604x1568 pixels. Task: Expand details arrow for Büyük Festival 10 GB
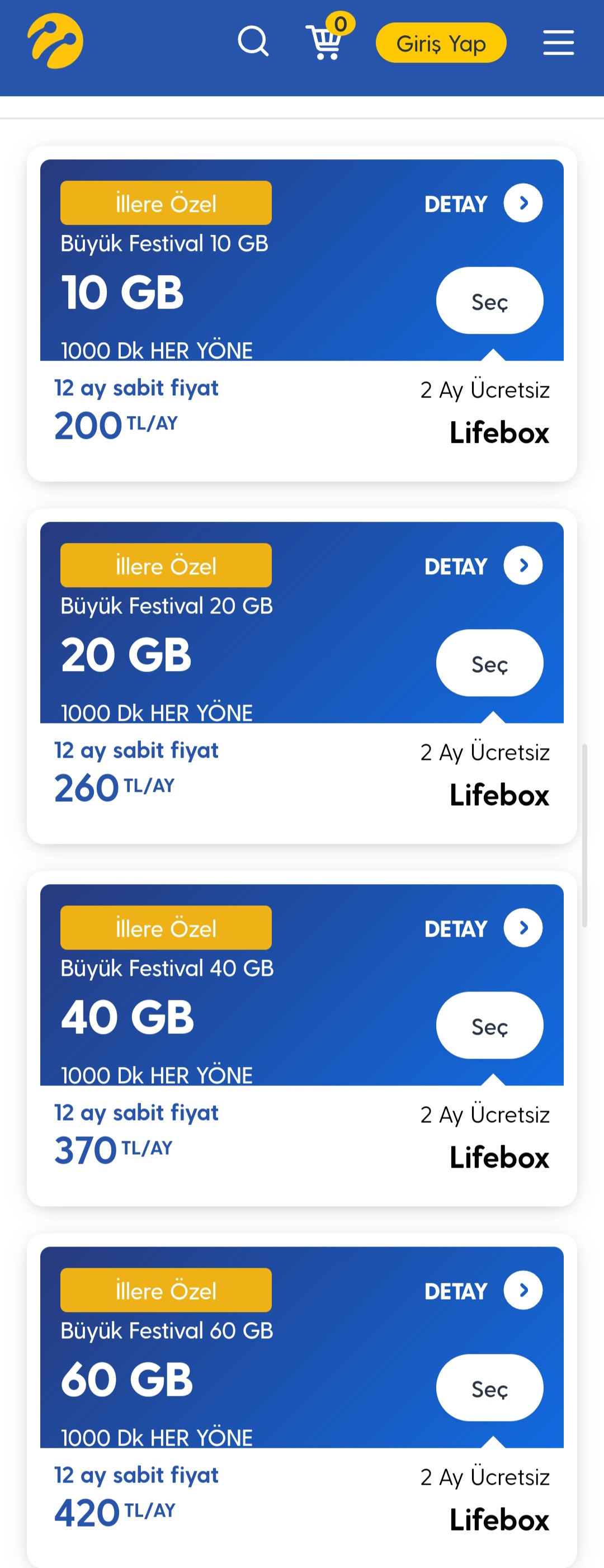[x=523, y=204]
